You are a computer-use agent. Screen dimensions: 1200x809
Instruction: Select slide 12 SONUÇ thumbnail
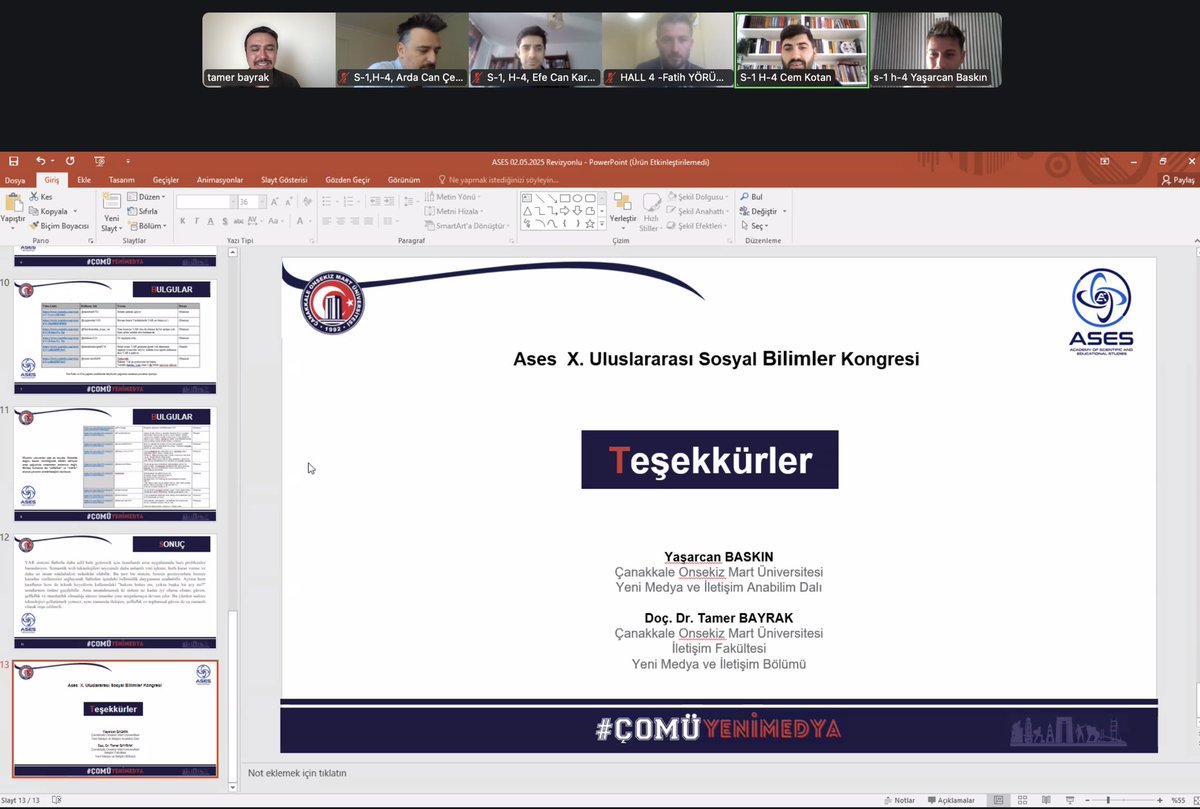[115, 591]
